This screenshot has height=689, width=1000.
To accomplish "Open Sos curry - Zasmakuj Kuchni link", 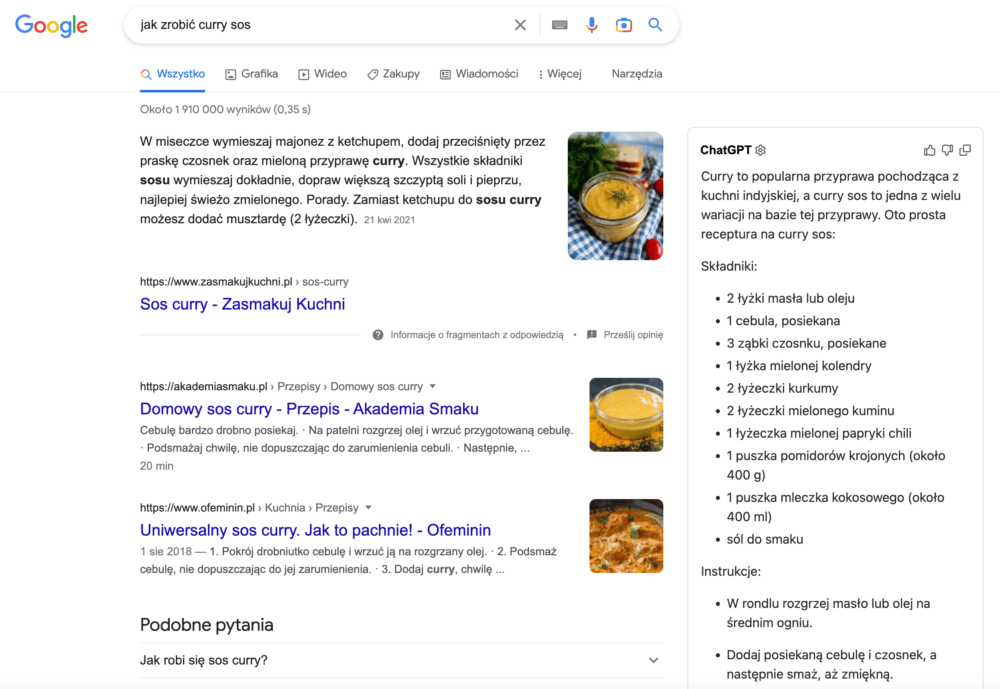I will 242,304.
